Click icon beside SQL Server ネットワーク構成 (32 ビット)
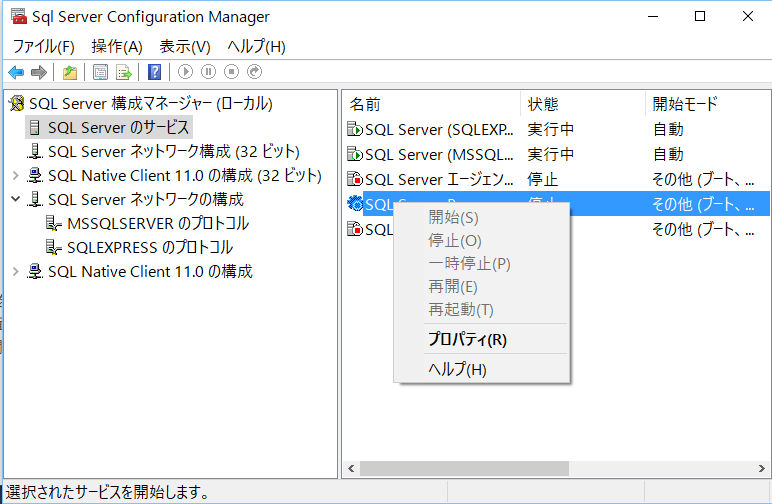772x504 pixels. (x=35, y=152)
